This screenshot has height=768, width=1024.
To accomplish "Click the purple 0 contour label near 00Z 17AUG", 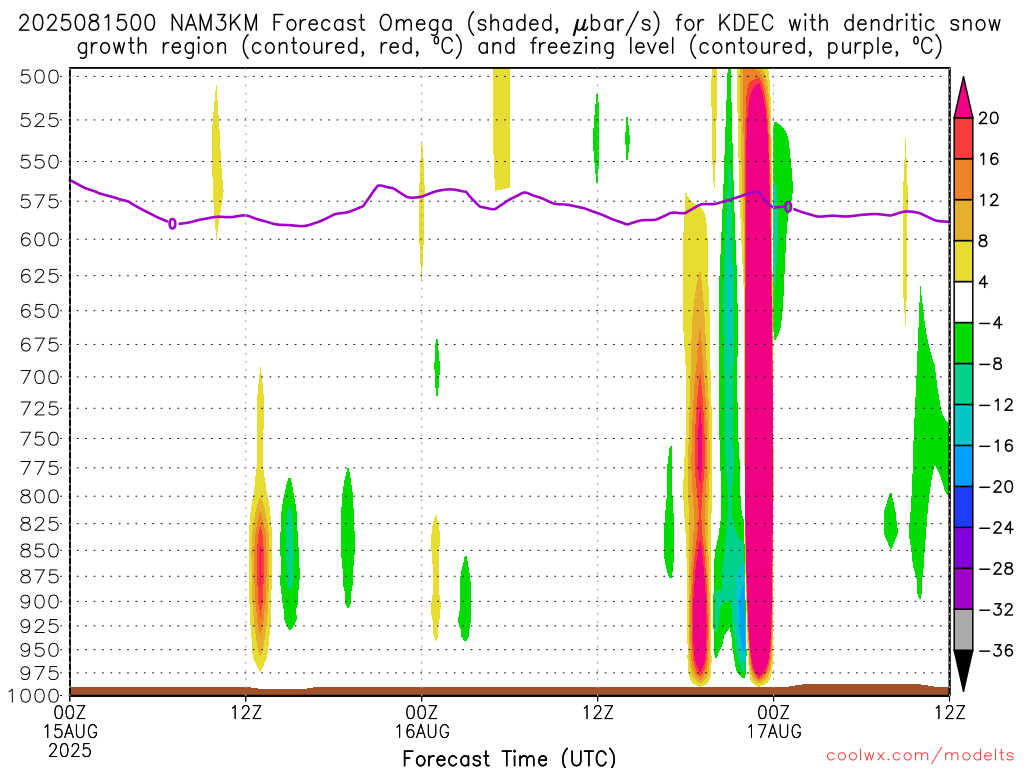I will coord(788,207).
